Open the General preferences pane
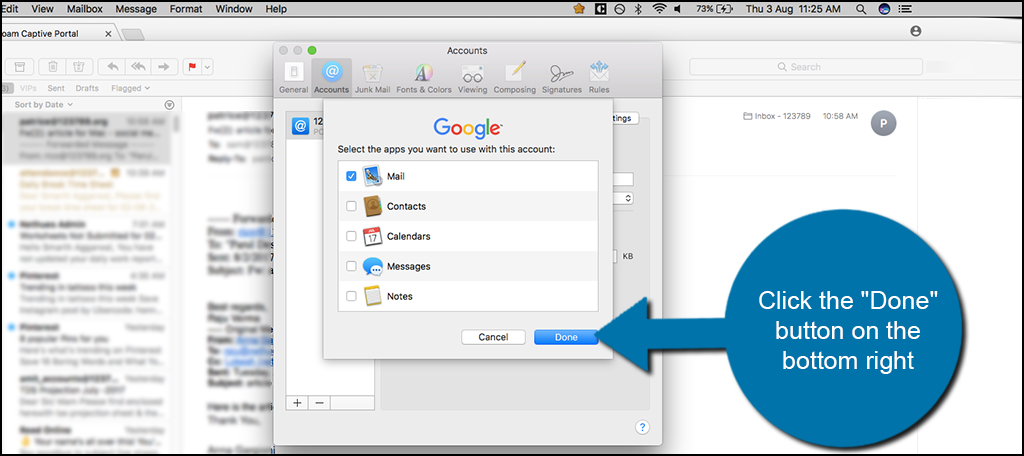Viewport: 1024px width, 456px height. (293, 78)
